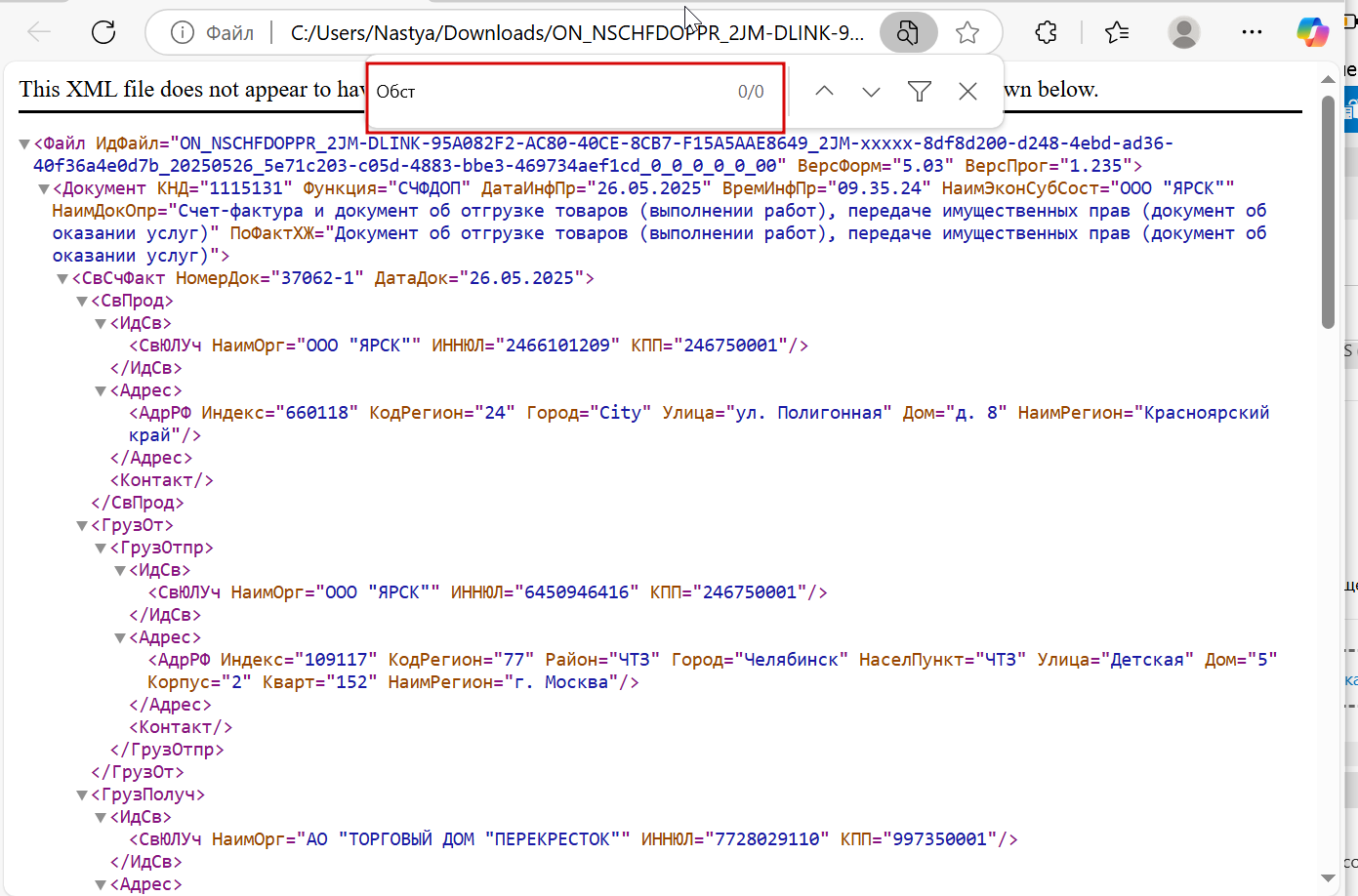
Task: Open the favorites list icon
Action: click(1117, 33)
